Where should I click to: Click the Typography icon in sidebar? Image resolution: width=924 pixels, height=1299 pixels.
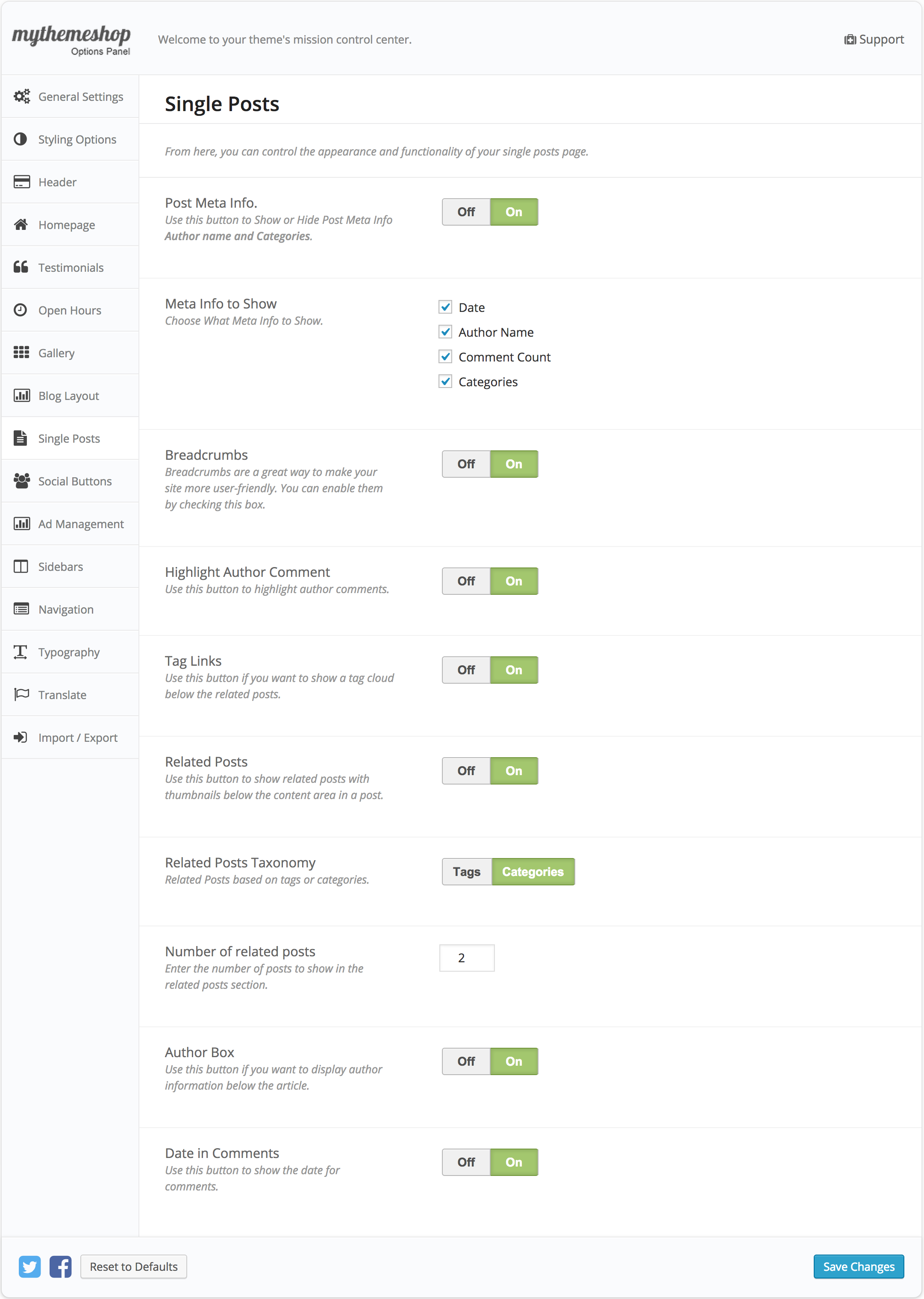click(x=21, y=652)
